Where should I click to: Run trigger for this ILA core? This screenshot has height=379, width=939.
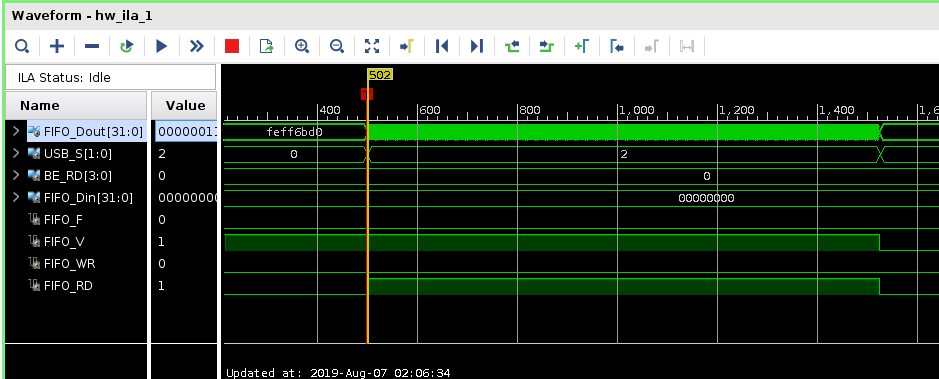tap(161, 46)
